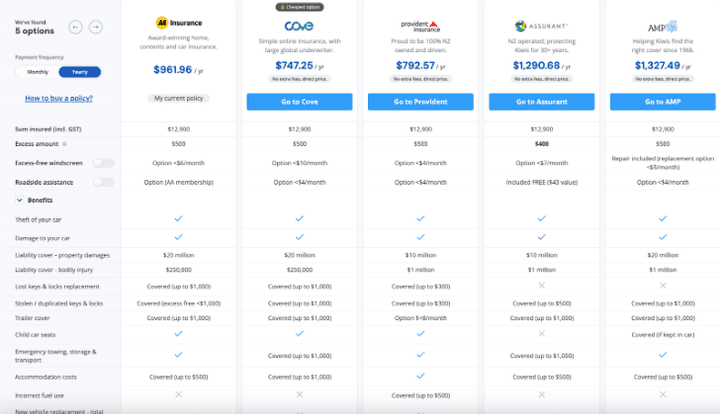Click the Assurant logo
Image resolution: width=720 pixels, height=414 pixels.
(541, 26)
